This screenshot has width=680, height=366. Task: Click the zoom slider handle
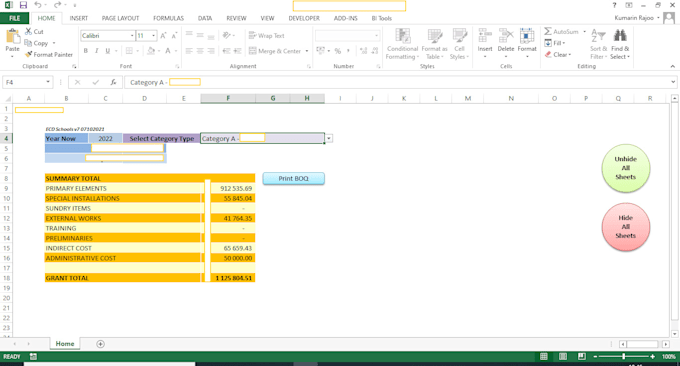624,356
